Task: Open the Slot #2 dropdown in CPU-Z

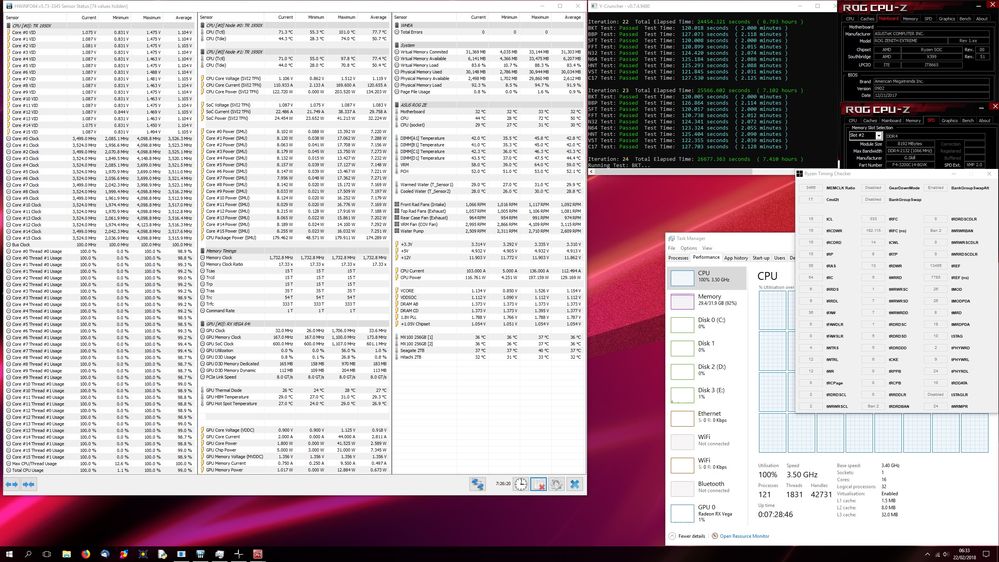Action: tap(879, 136)
